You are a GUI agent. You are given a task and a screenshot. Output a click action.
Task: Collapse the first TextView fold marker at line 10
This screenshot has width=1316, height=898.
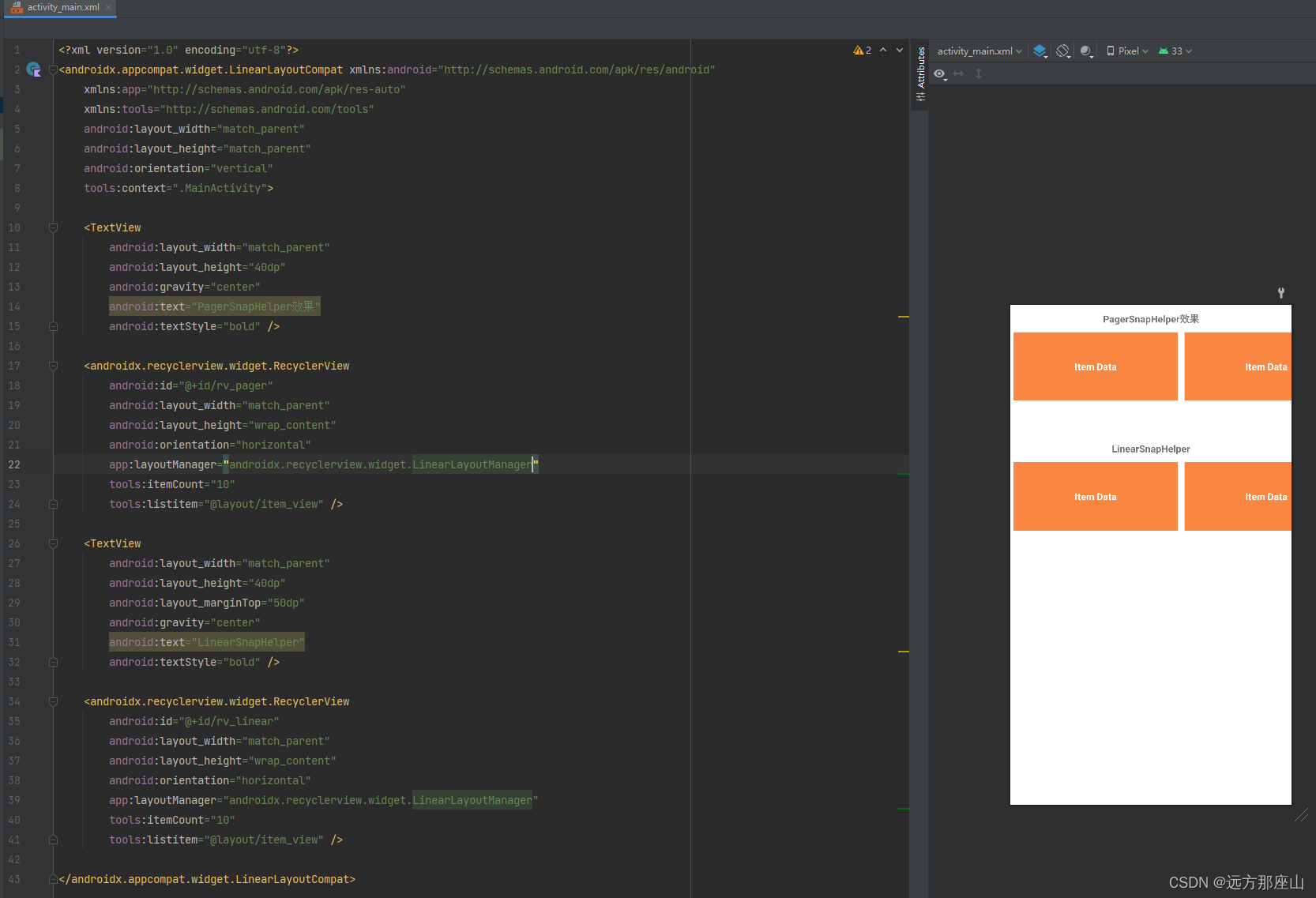pos(53,227)
